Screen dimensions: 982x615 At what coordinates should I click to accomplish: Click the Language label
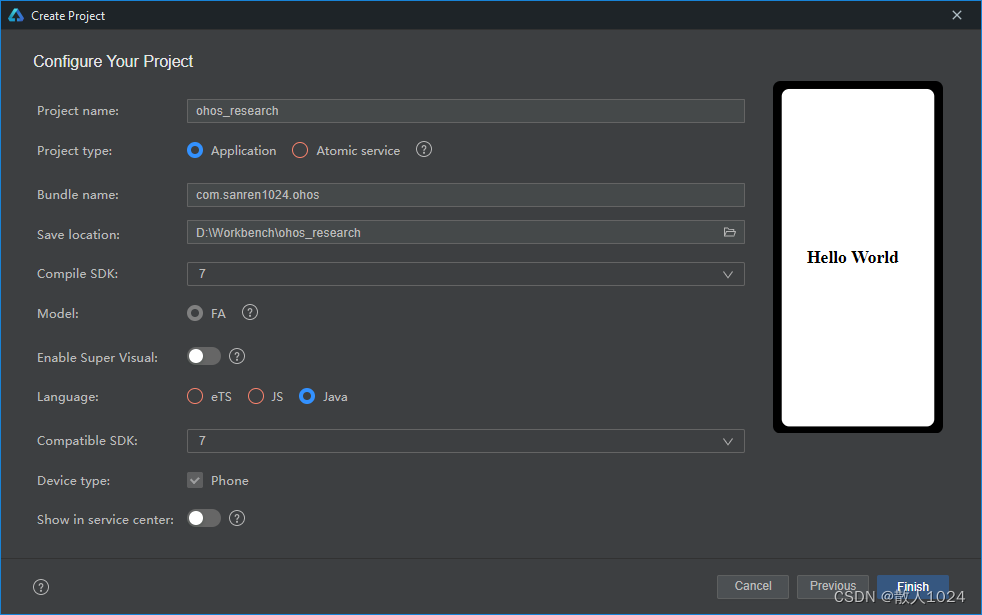(x=68, y=397)
